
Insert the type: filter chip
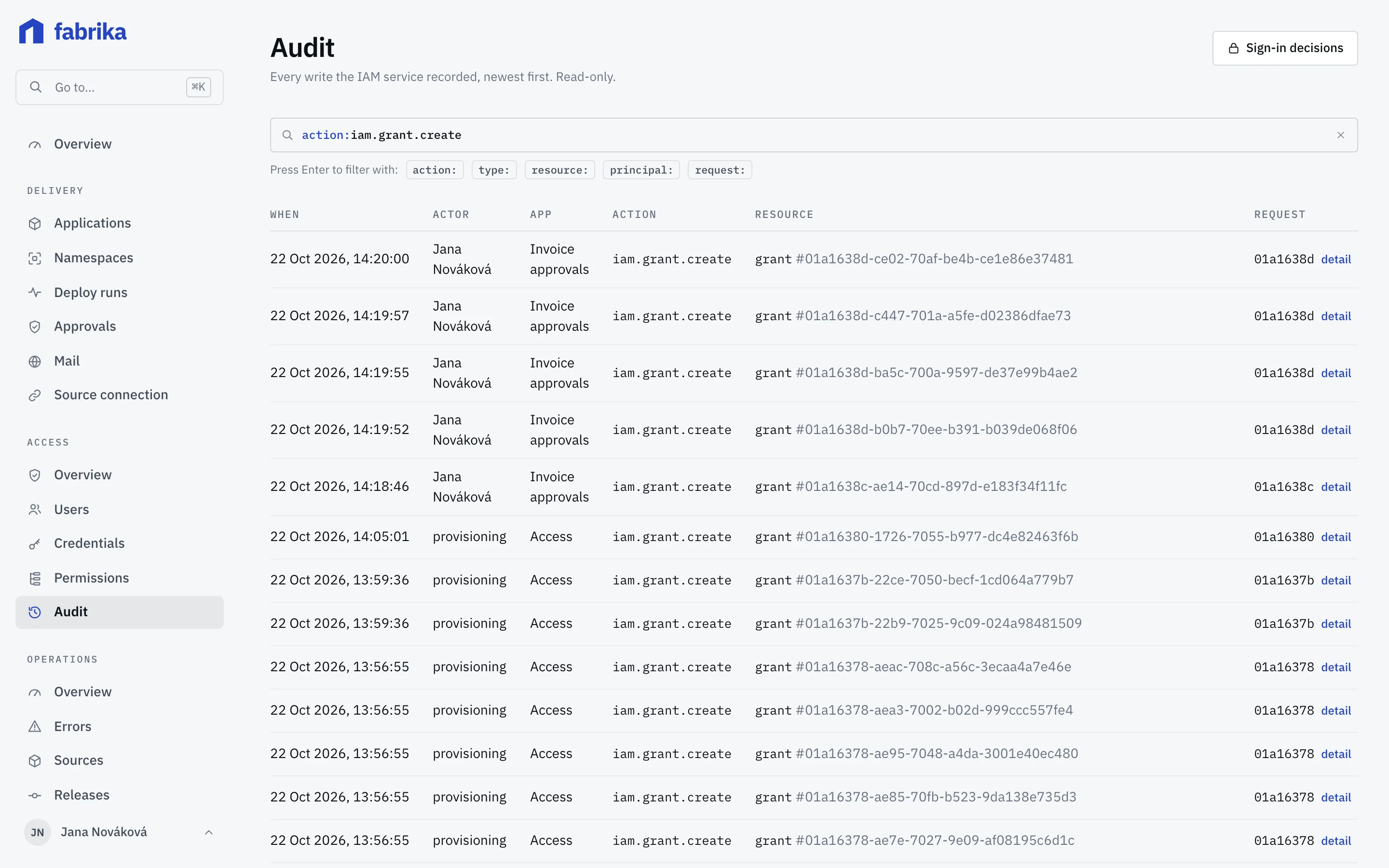pyautogui.click(x=493, y=170)
